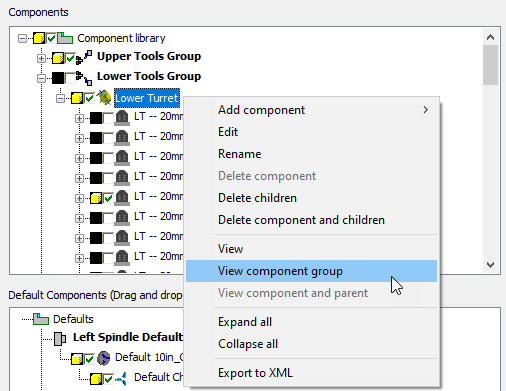Choose Expand all from the menu
Screen dimensions: 506x391
click(x=311, y=322)
